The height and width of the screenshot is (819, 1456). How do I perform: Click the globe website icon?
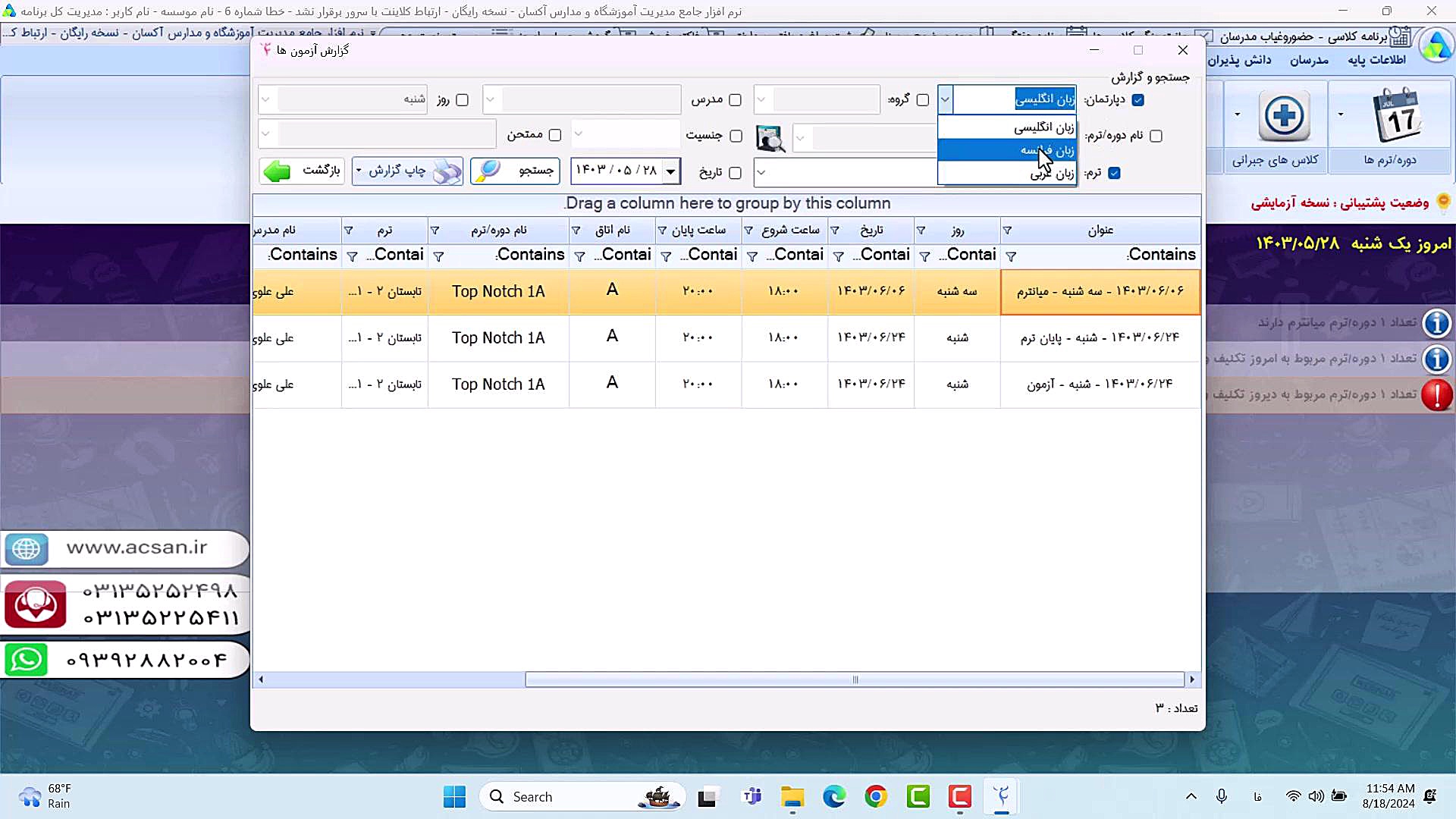[27, 548]
